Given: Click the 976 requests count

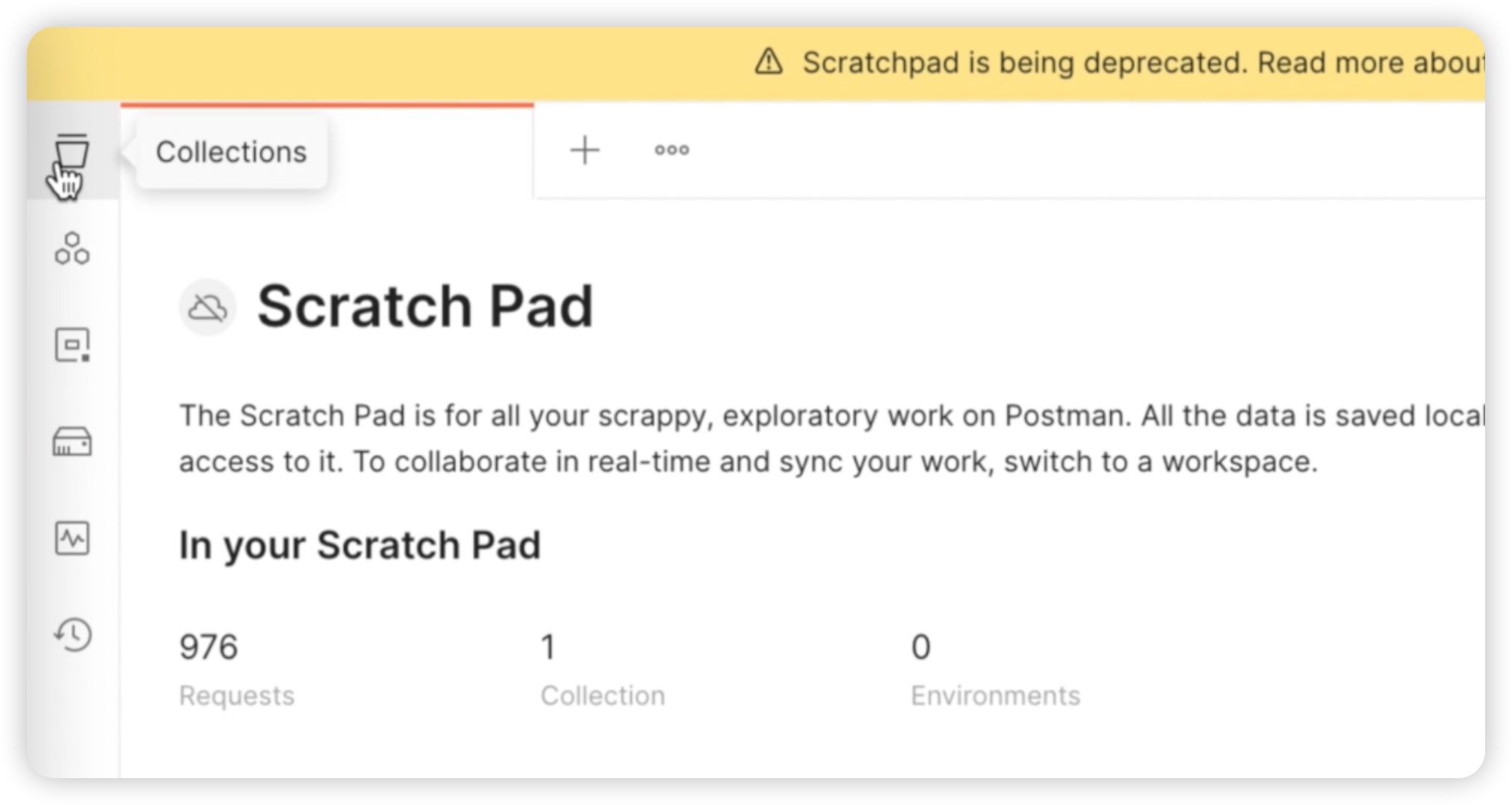Looking at the screenshot, I should [x=208, y=647].
